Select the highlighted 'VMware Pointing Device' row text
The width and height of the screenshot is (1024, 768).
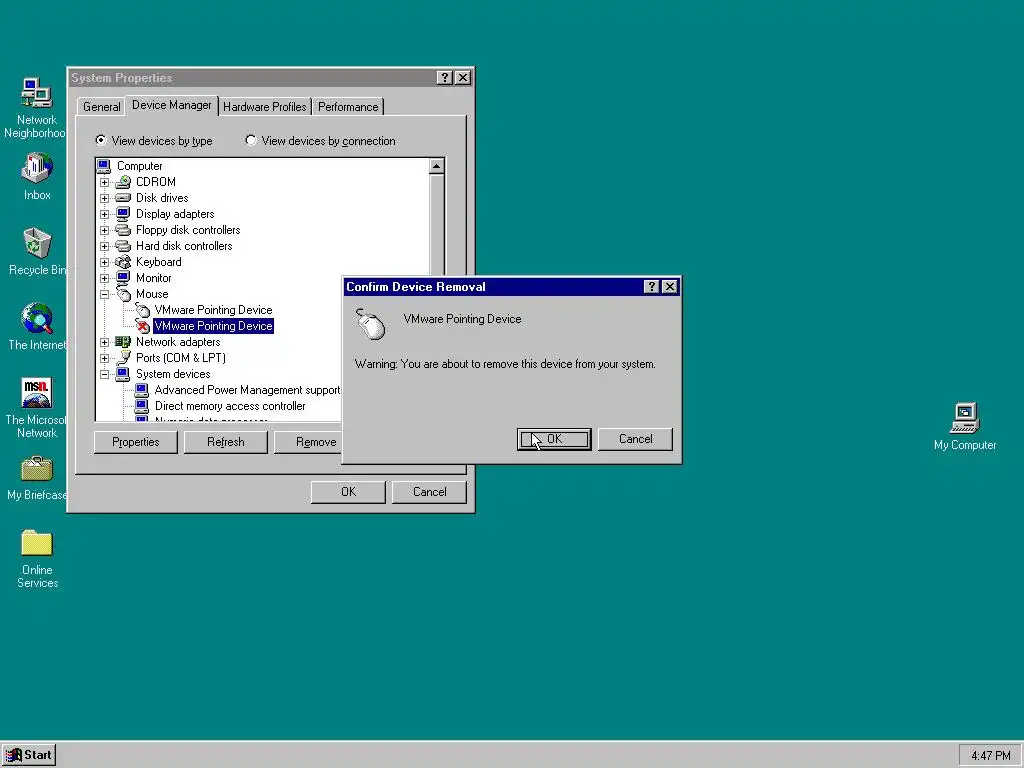tap(213, 326)
